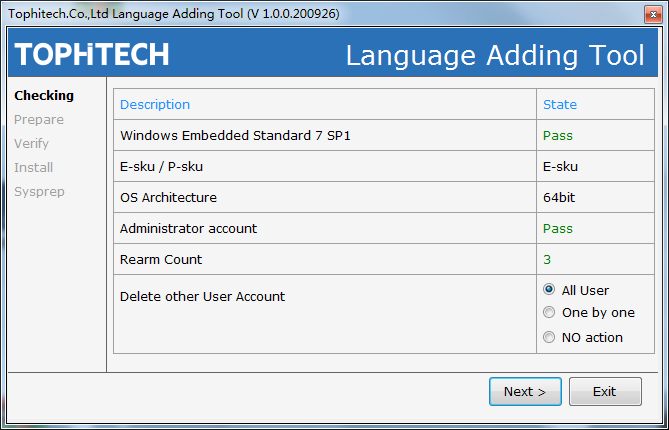
Task: Click the Next > button
Action: [525, 391]
